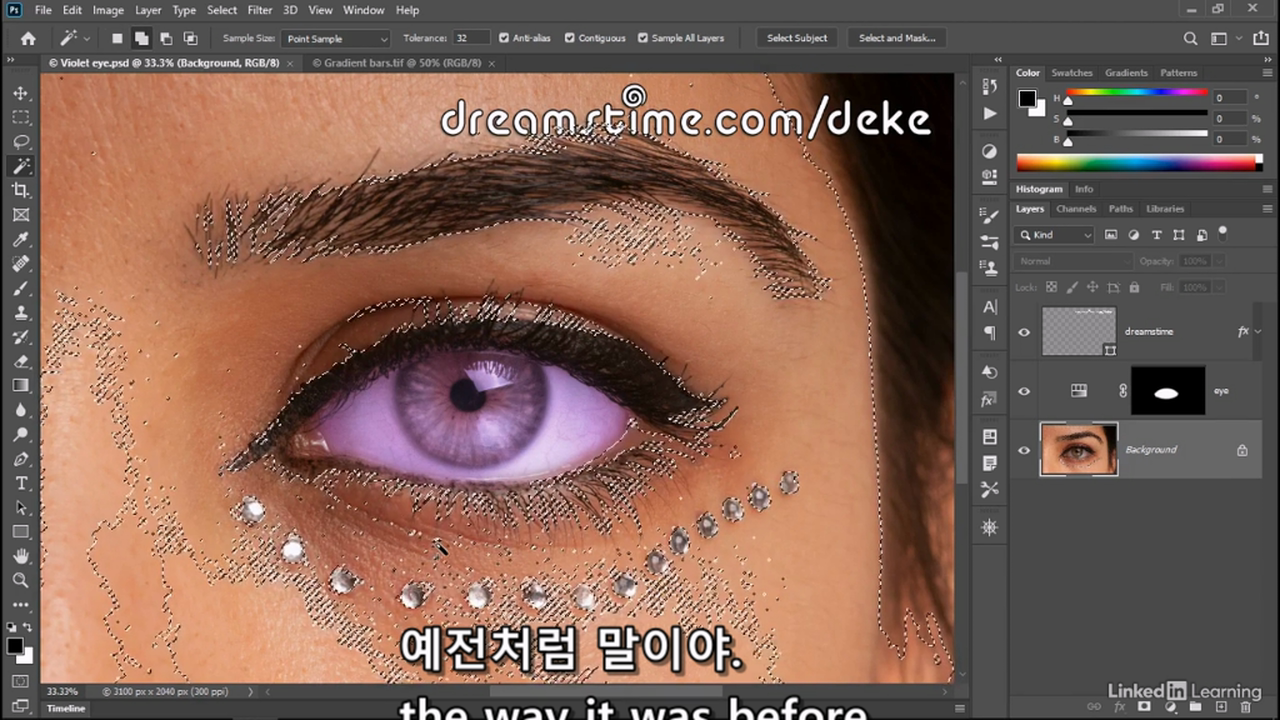Select the Crop tool
1280x720 pixels.
21,190
